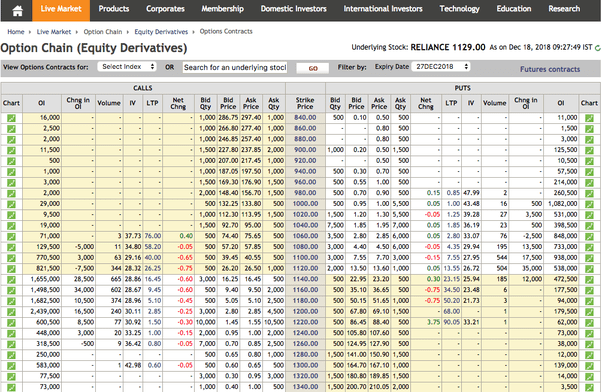Open the International Investors menu
Screen dimensions: 602x392
pyautogui.click(x=383, y=9)
